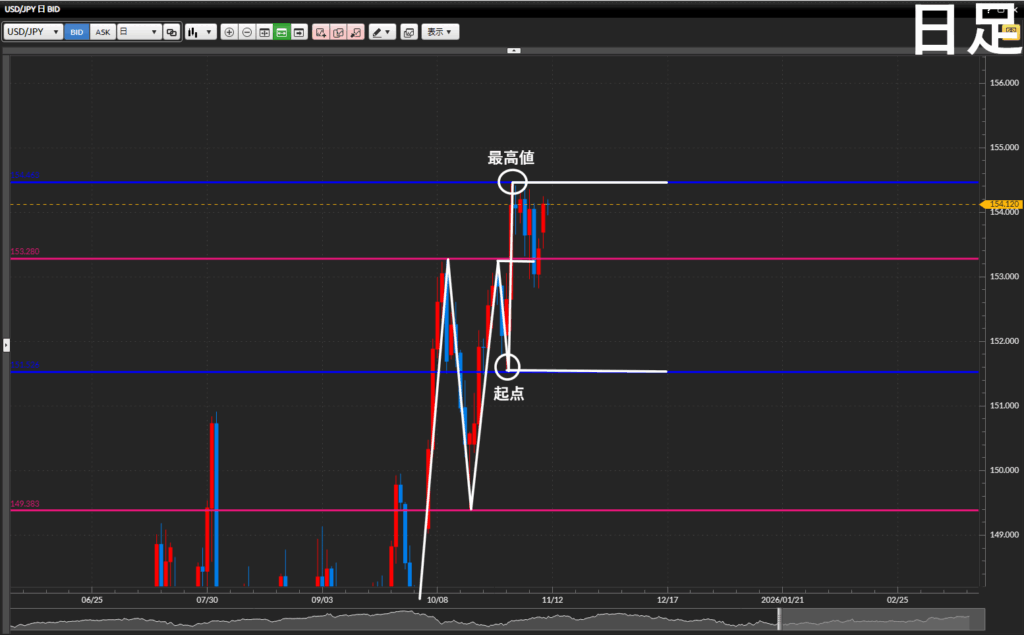Viewport: 1024px width, 635px height.
Task: Open the chart template icon
Action: [408, 32]
